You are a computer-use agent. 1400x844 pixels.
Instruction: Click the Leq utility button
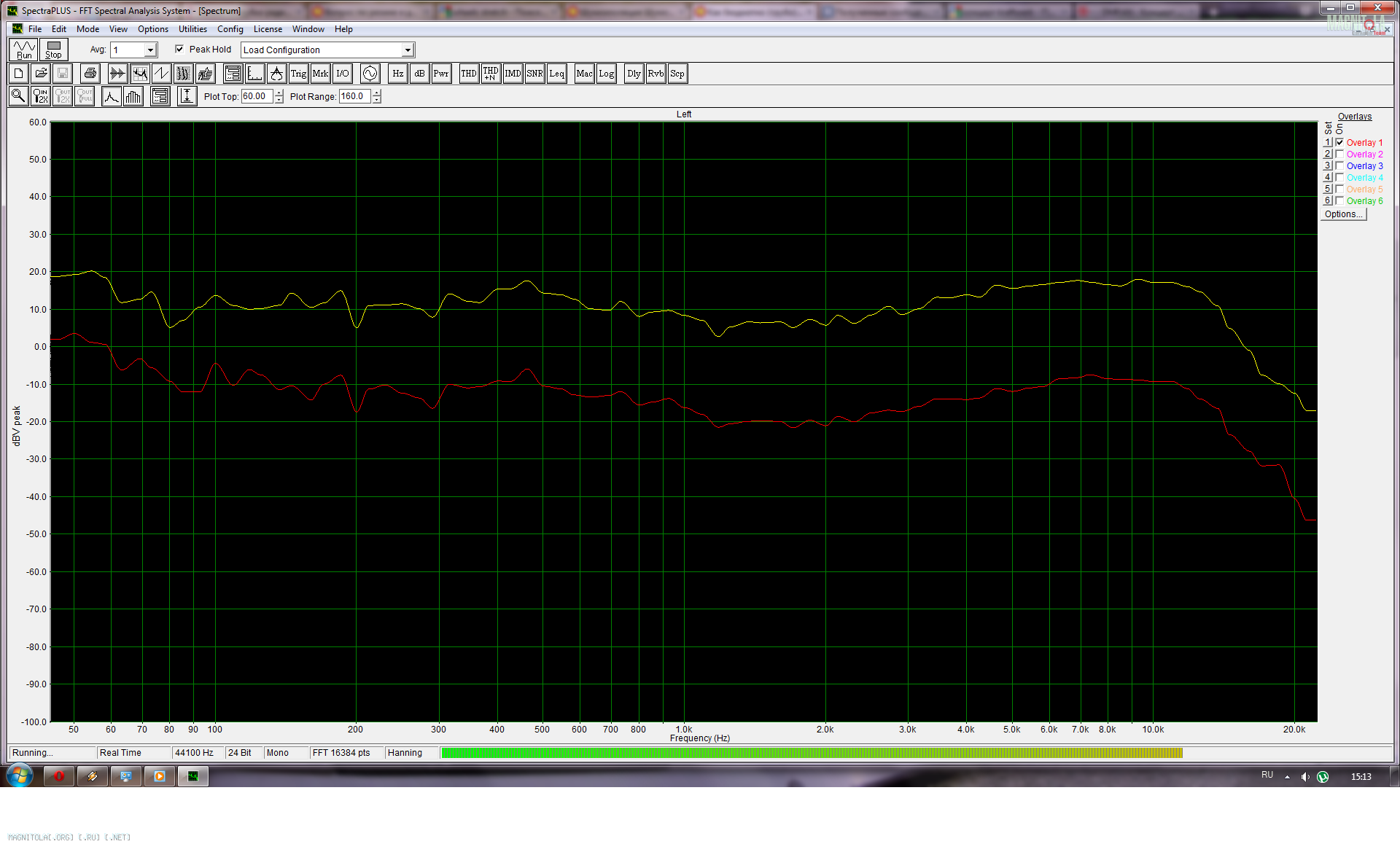(556, 74)
